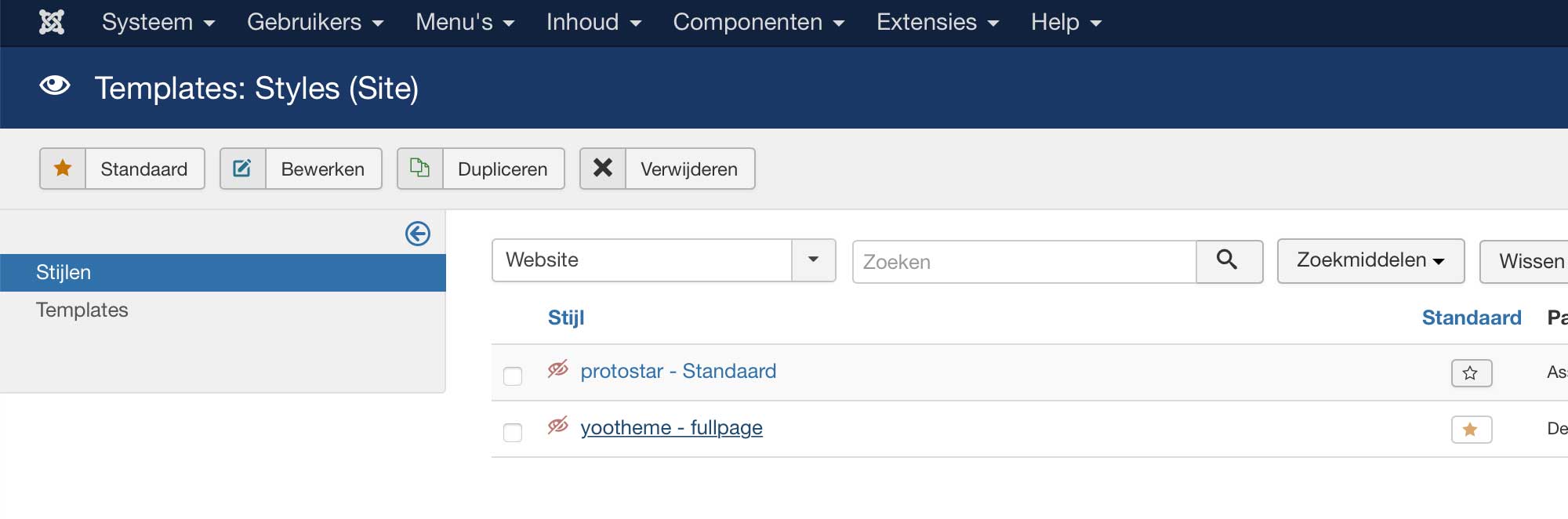1568x519 pixels.
Task: Click the Joomla logo icon
Action: click(x=52, y=22)
